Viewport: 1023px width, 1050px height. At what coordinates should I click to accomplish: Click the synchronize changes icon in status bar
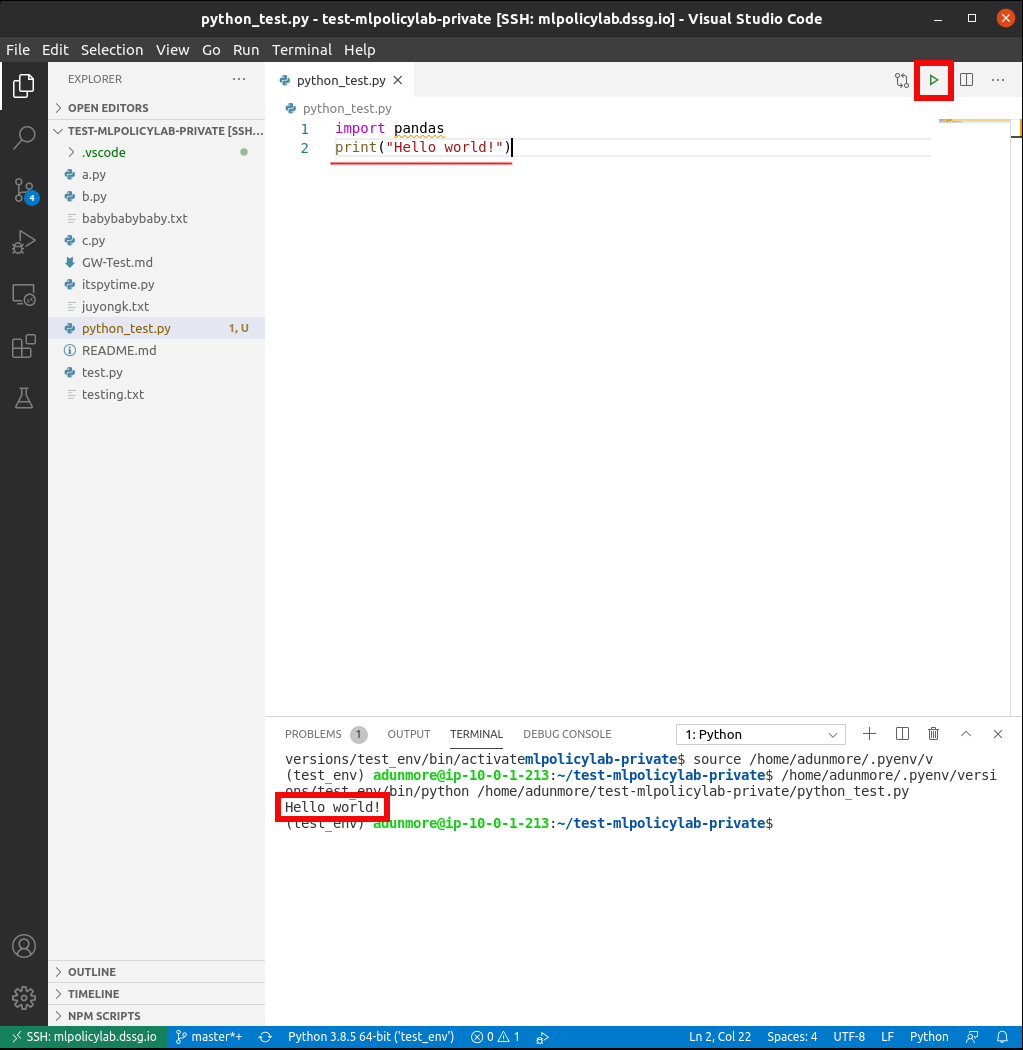pos(265,1037)
